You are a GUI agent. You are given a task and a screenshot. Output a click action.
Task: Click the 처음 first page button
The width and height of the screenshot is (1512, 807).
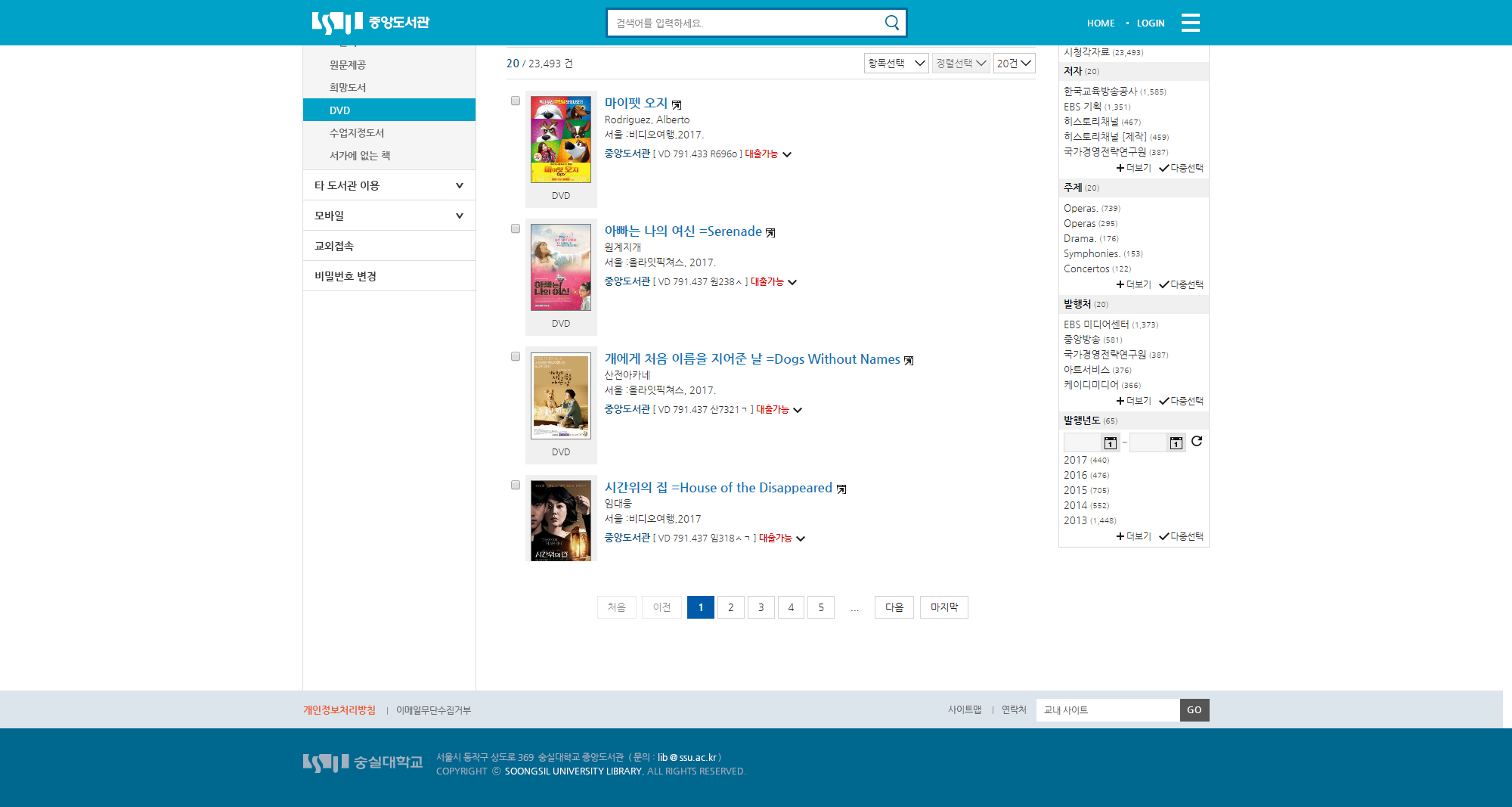tap(617, 607)
